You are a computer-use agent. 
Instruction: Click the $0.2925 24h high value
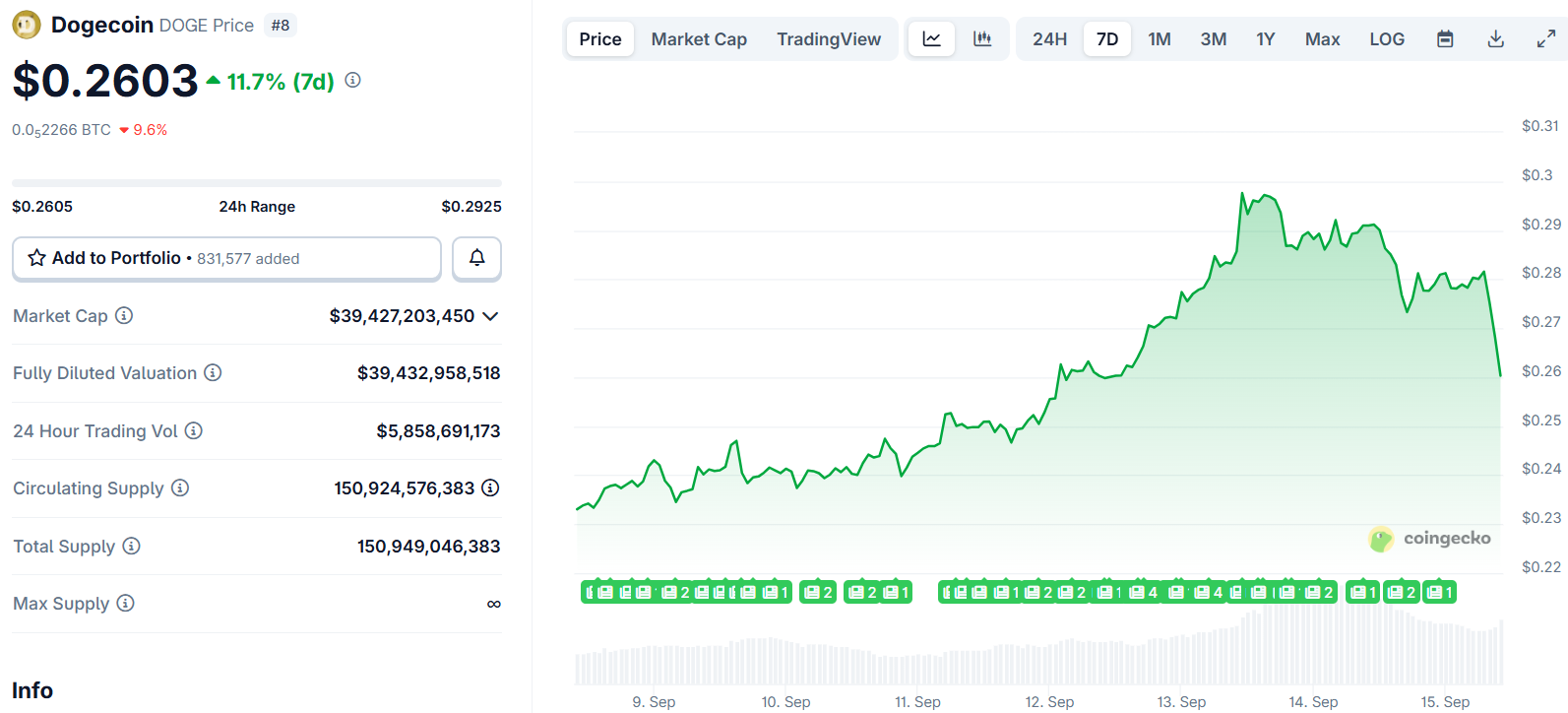click(x=471, y=207)
